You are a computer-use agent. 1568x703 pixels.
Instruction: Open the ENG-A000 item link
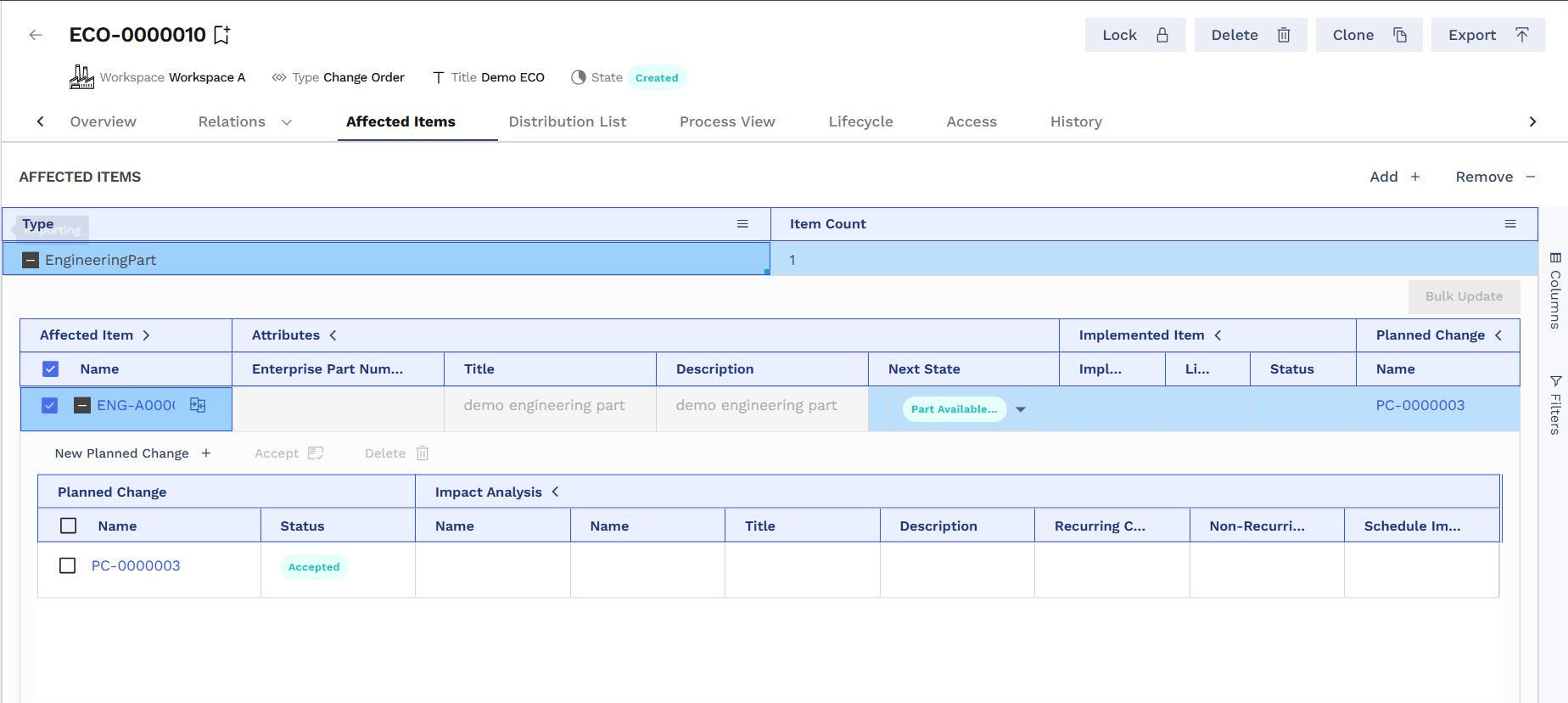[x=137, y=406]
